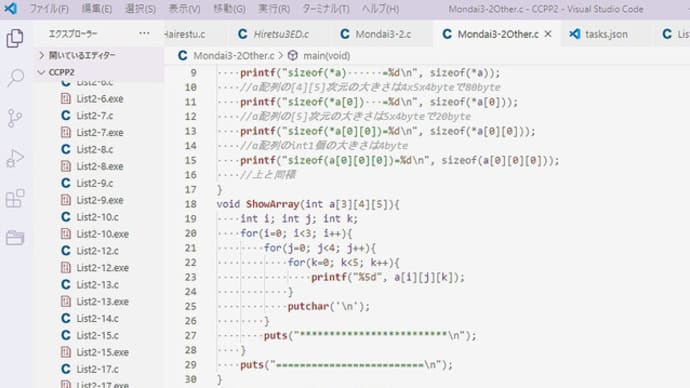The image size is (690, 388).
Task: Click Mondai3-2Other.c breadcrumb file name
Action: pos(234,56)
